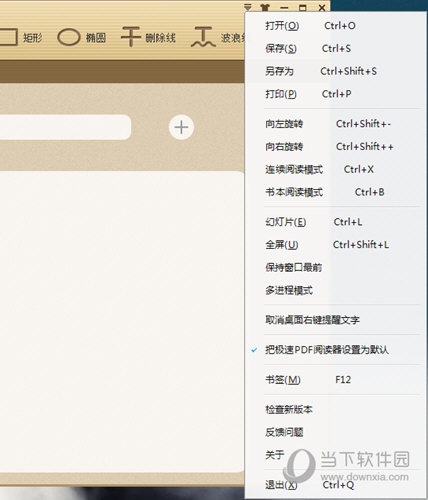
Task: Open the main menu dropdown arrow in title bar
Action: [x=248, y=7]
